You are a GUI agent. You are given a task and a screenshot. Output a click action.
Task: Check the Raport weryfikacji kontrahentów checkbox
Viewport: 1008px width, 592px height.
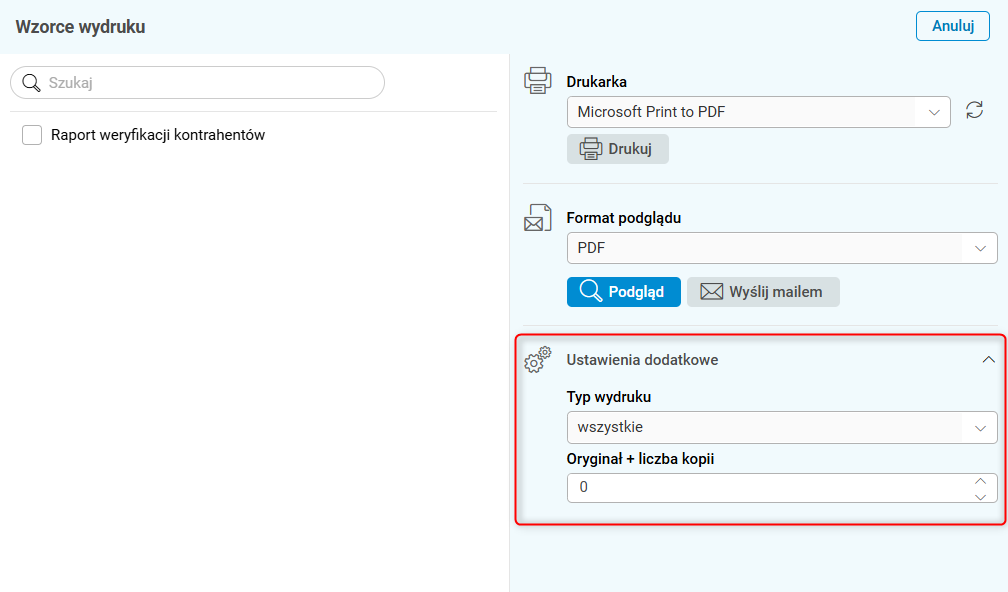coord(32,135)
